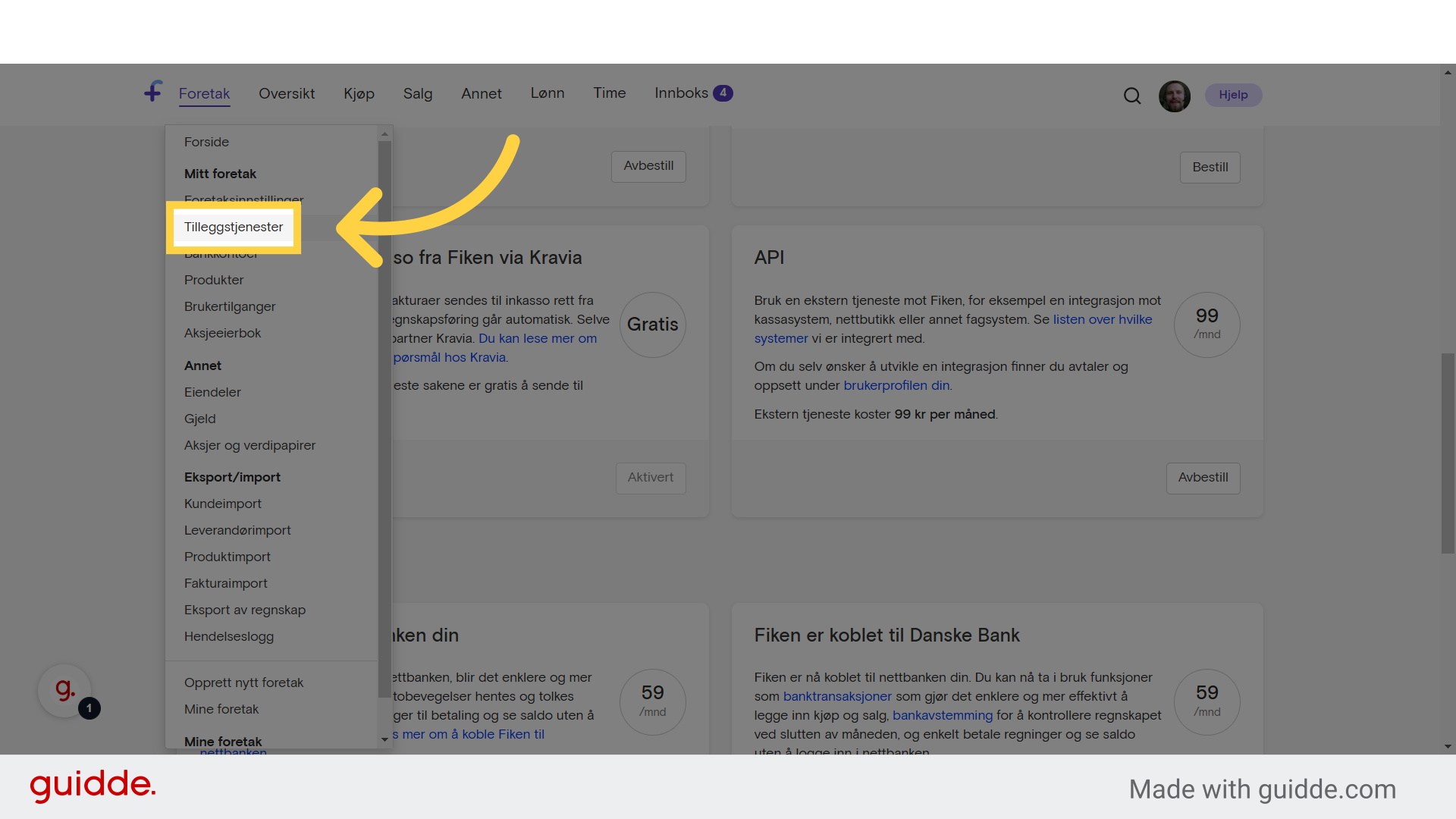The image size is (1456, 819).
Task: Click the 99 /mnd price badge
Action: (1207, 325)
